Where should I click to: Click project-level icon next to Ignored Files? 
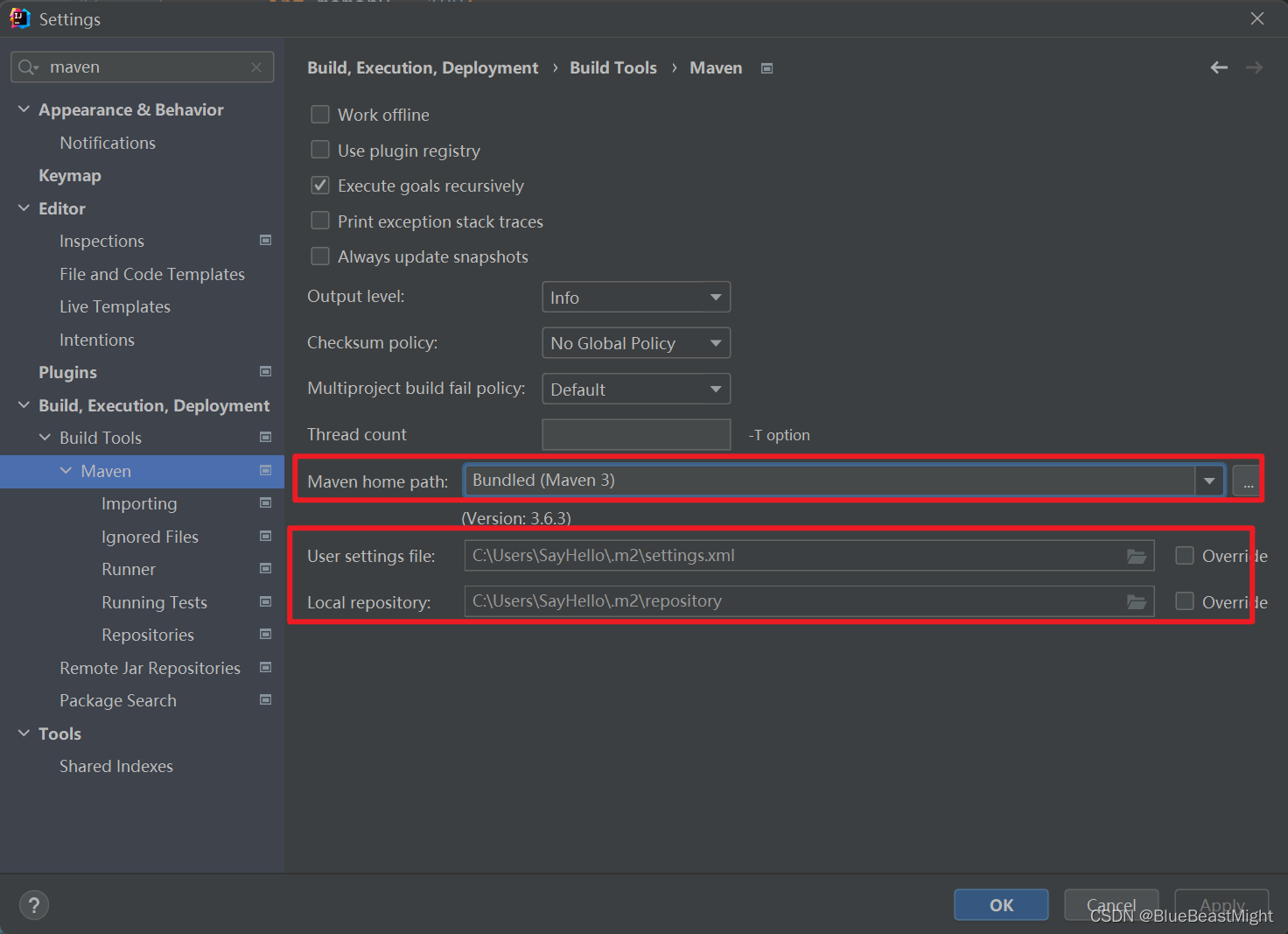266,536
